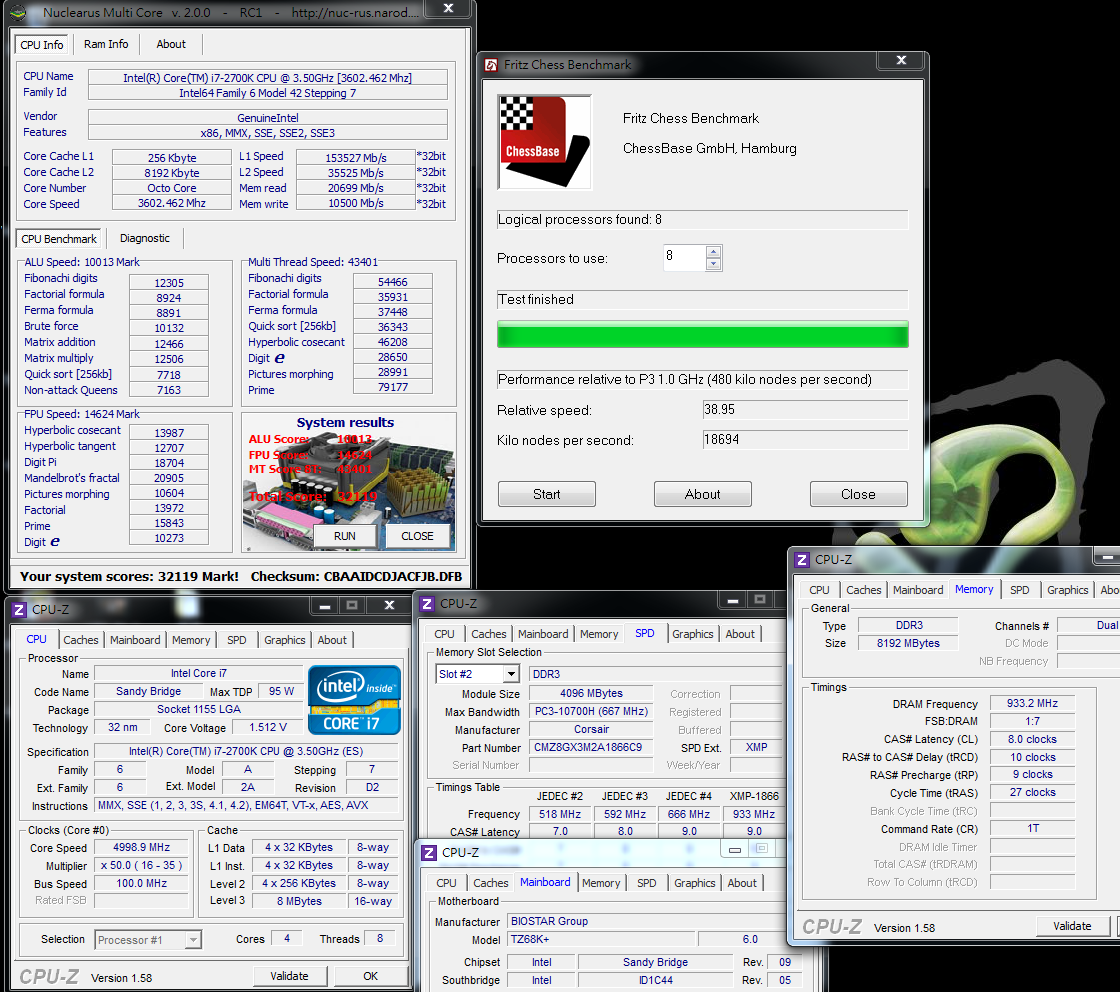Click Validate in CPU-Z CPU window
The height and width of the screenshot is (992, 1120).
click(x=289, y=976)
